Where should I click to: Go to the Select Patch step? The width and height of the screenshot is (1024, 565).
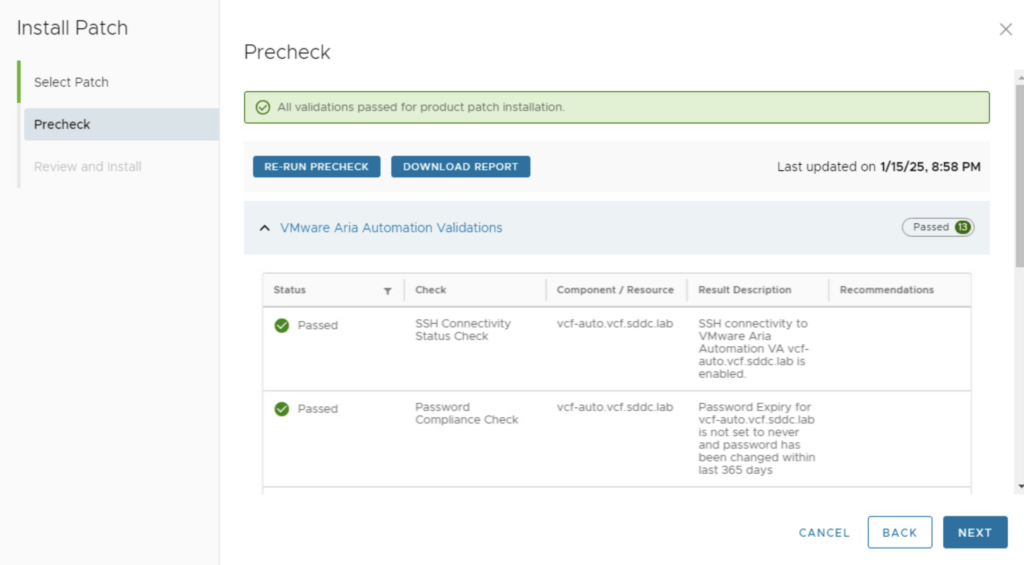pyautogui.click(x=71, y=82)
